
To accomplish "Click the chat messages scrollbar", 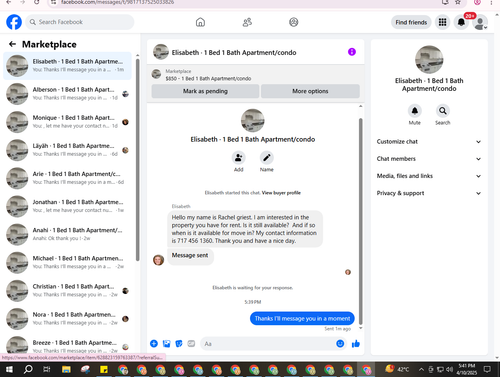I will click(360, 221).
